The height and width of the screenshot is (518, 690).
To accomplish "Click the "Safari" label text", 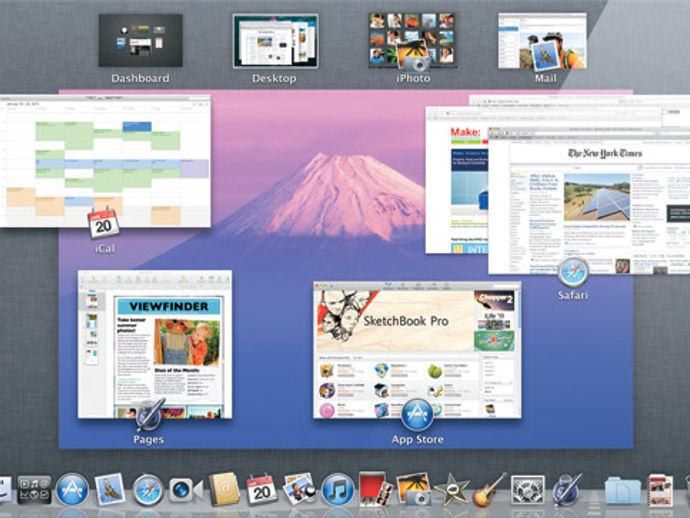I will pos(573,295).
